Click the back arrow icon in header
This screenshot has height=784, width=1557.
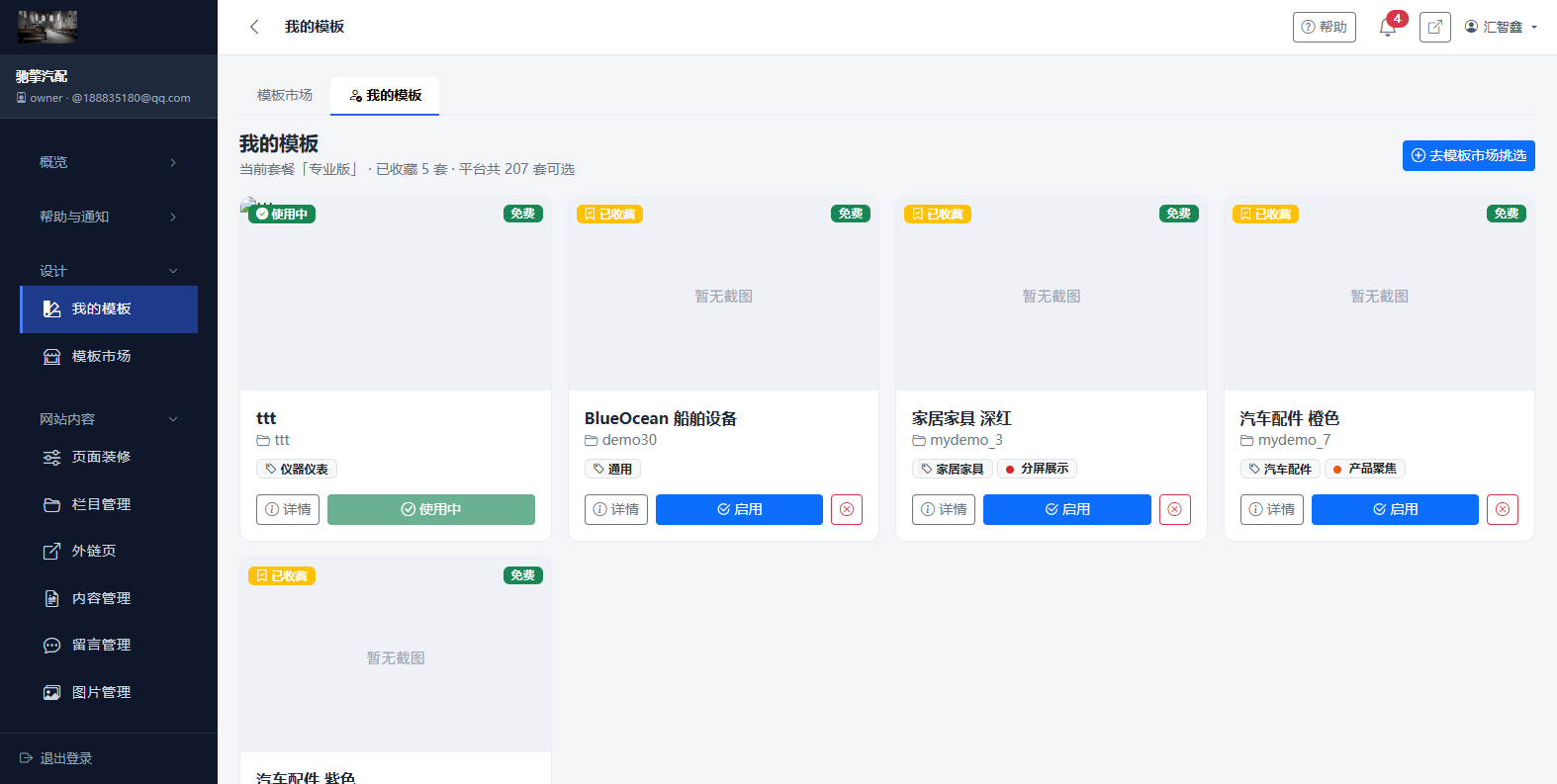click(254, 27)
